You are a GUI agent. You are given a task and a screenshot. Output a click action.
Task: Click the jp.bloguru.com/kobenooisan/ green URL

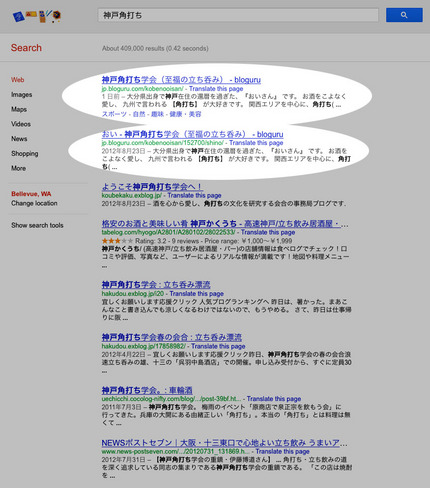point(142,89)
